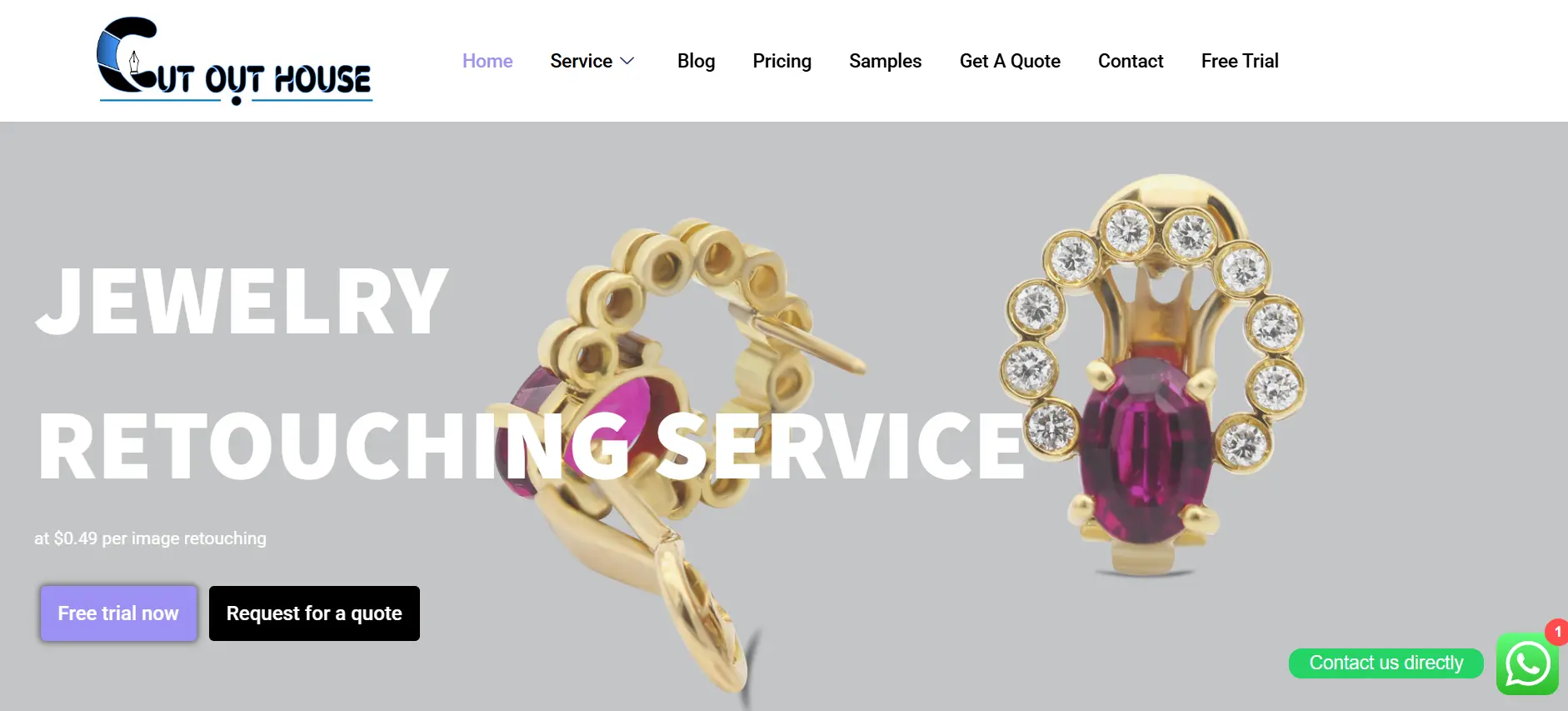Click the Jewelry Retouching Service heading
1568x711 pixels.
[530, 373]
